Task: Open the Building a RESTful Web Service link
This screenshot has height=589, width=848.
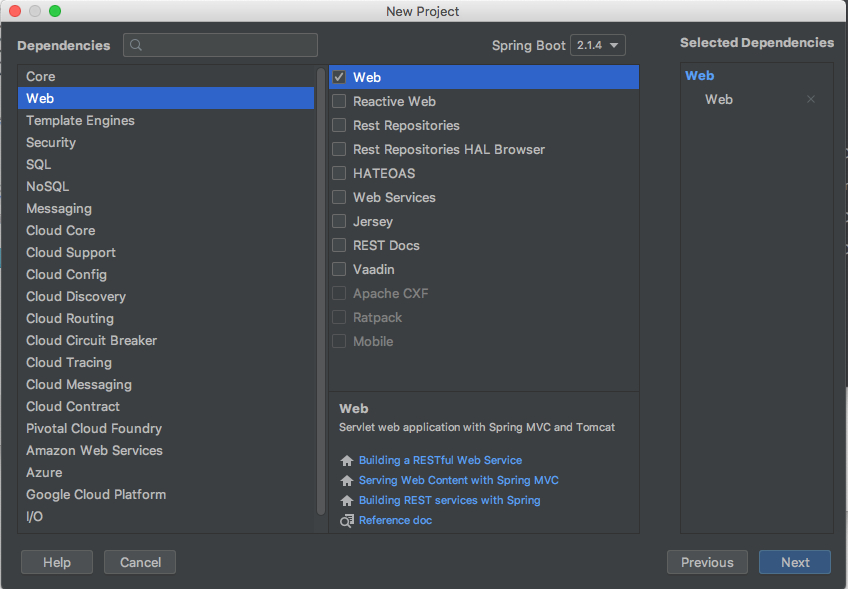Action: click(x=440, y=460)
